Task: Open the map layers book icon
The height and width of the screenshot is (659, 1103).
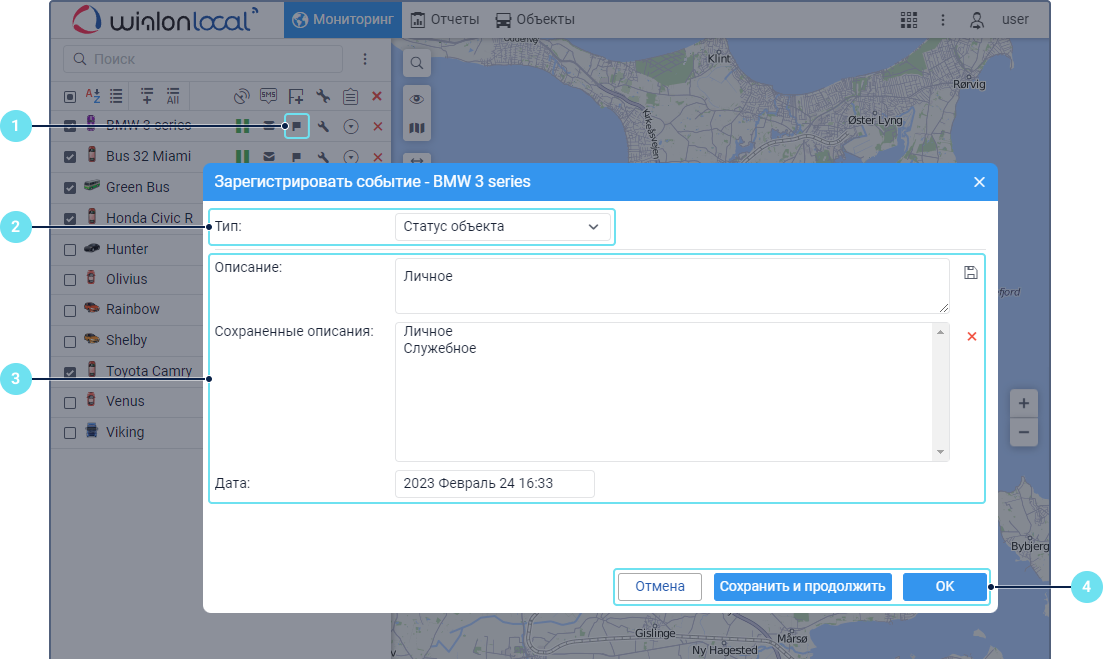Action: tap(416, 128)
